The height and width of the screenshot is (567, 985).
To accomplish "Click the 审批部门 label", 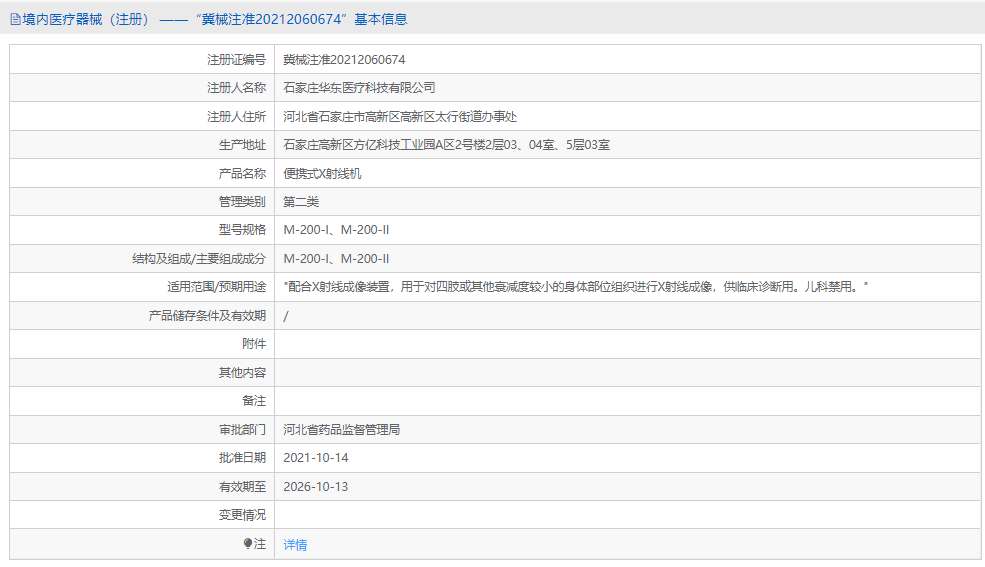I will click(x=242, y=429).
